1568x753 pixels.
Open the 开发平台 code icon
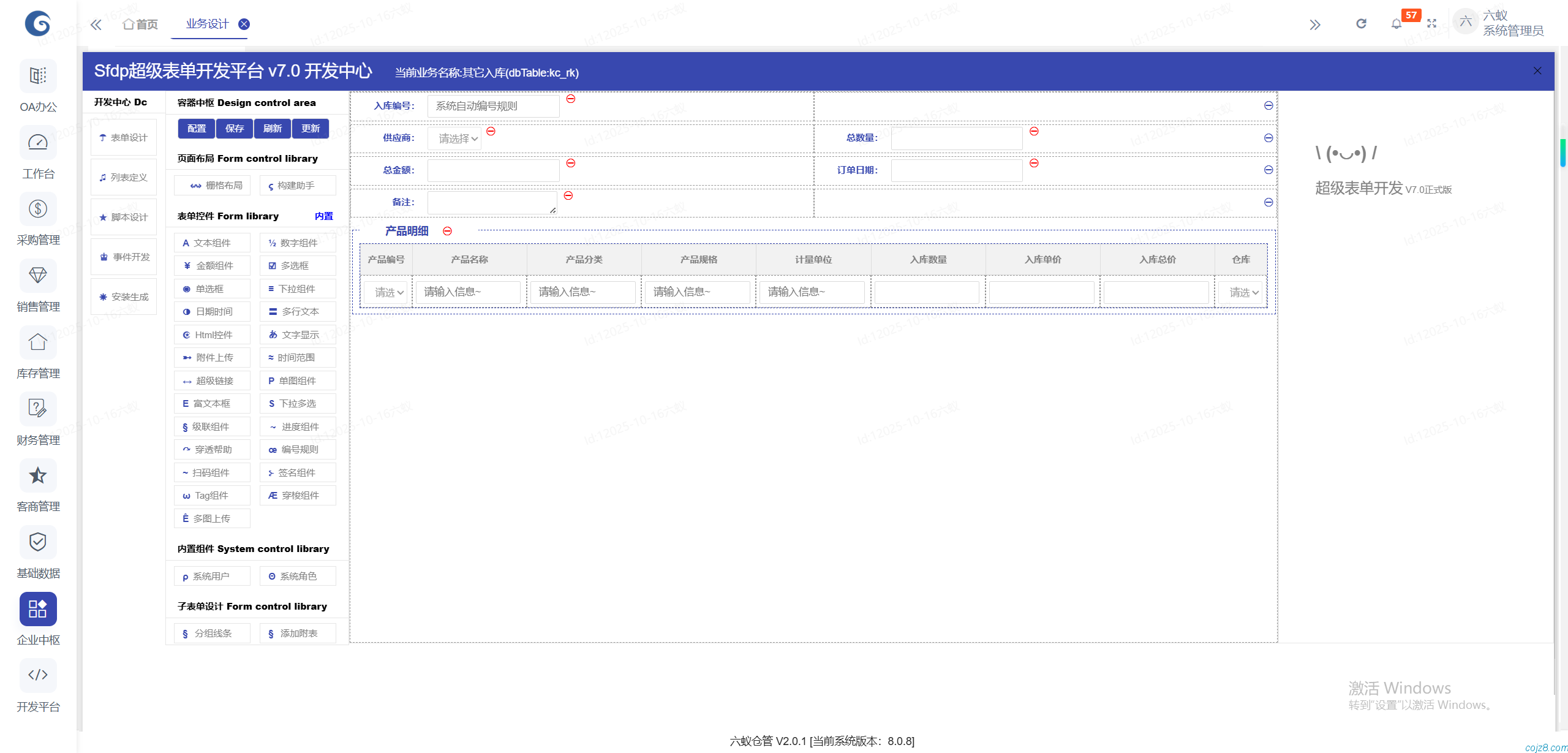[38, 675]
